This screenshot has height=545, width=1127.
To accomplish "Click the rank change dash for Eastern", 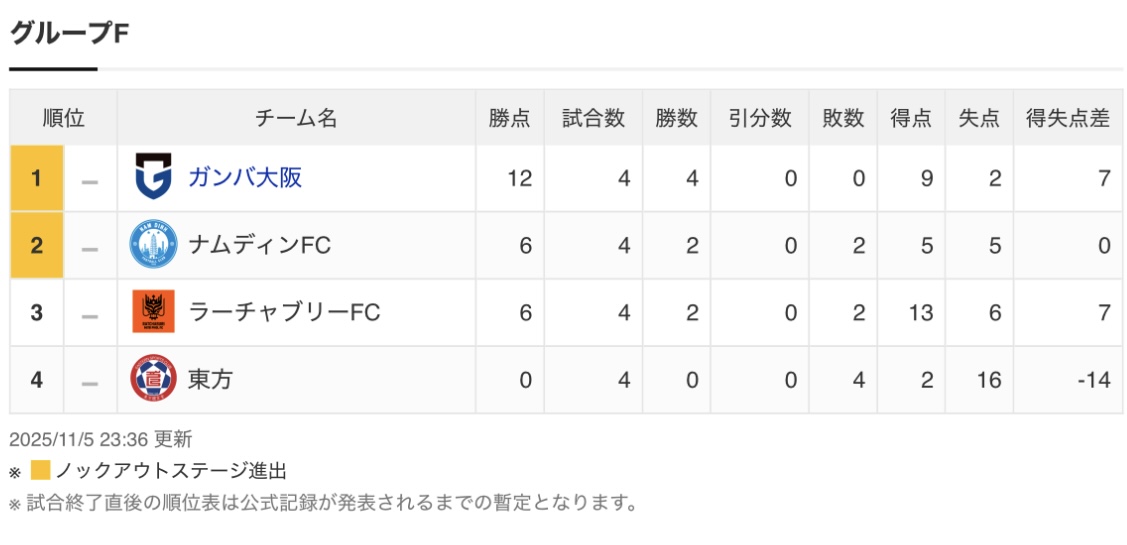I will point(90,381).
